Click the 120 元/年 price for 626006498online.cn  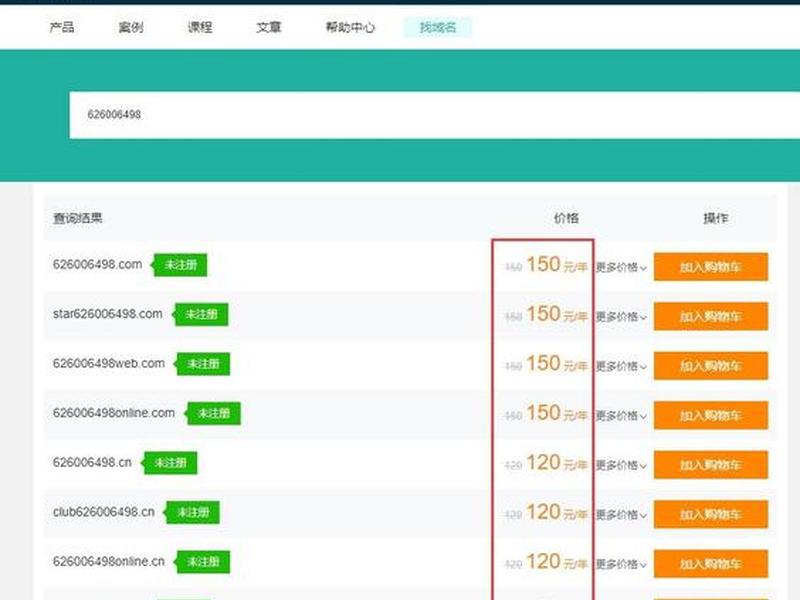pos(557,562)
